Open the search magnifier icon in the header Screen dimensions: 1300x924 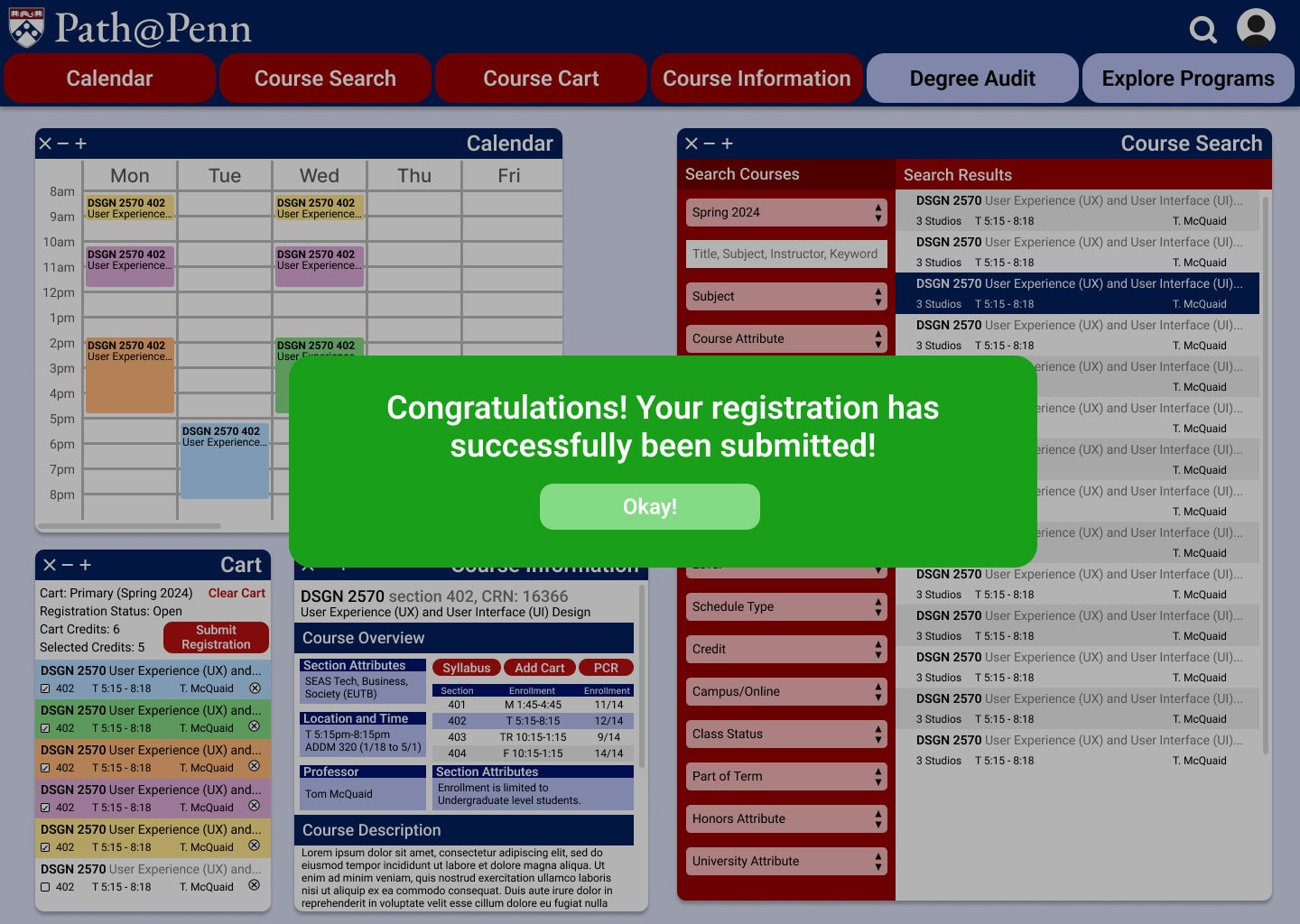tap(1202, 30)
